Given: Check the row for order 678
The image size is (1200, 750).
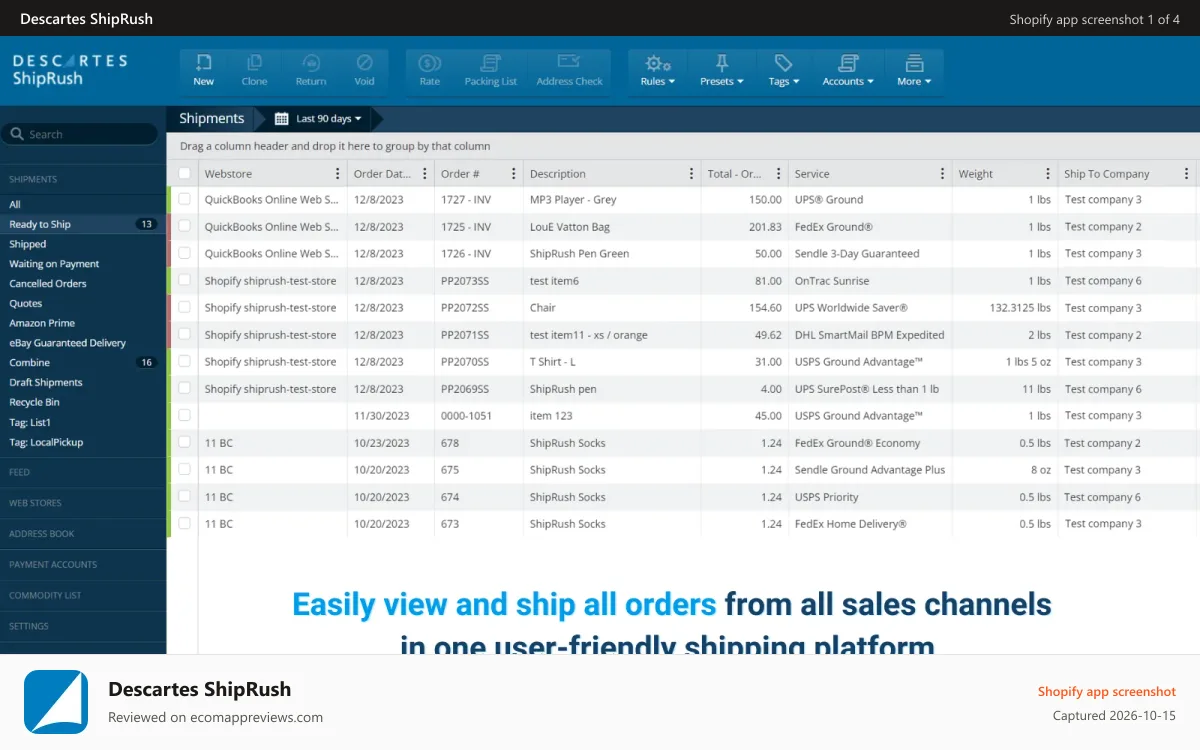Looking at the screenshot, I should 184,442.
